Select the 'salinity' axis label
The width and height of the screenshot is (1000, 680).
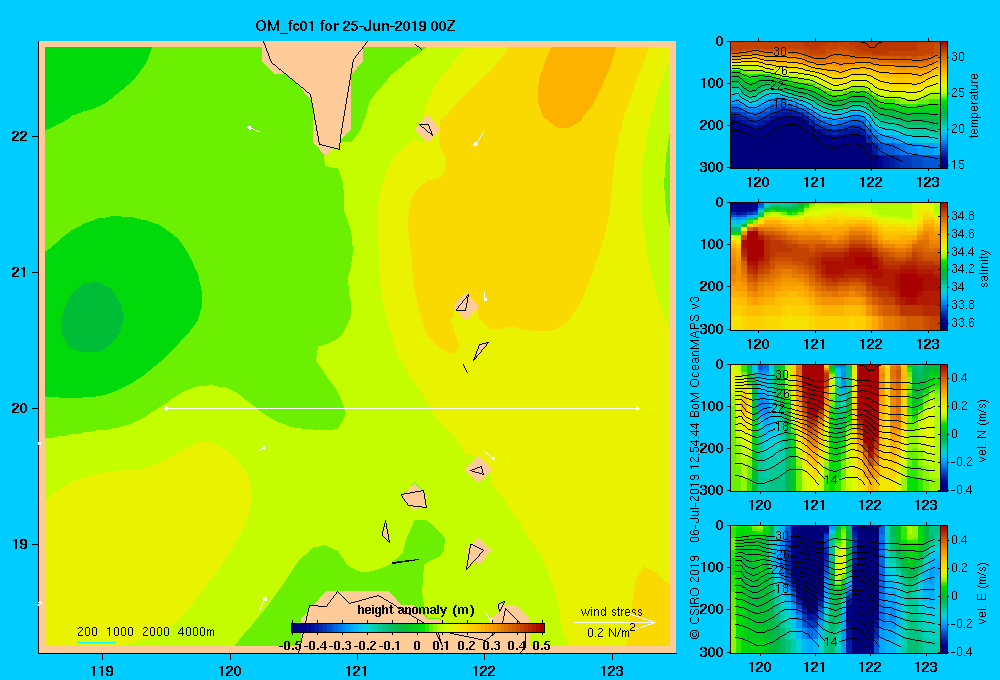[984, 268]
